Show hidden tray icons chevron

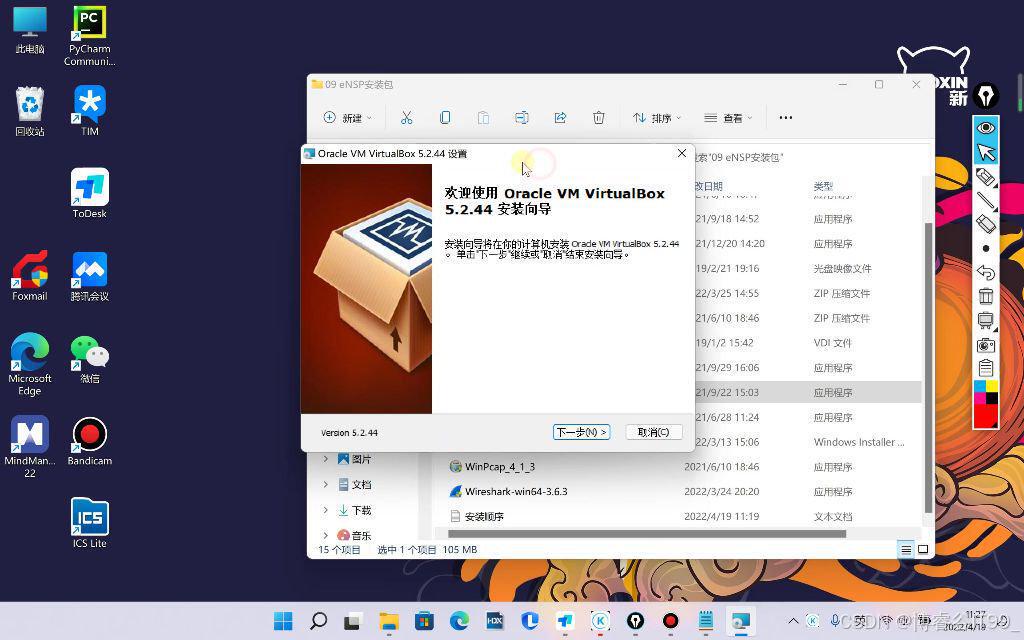tap(793, 621)
